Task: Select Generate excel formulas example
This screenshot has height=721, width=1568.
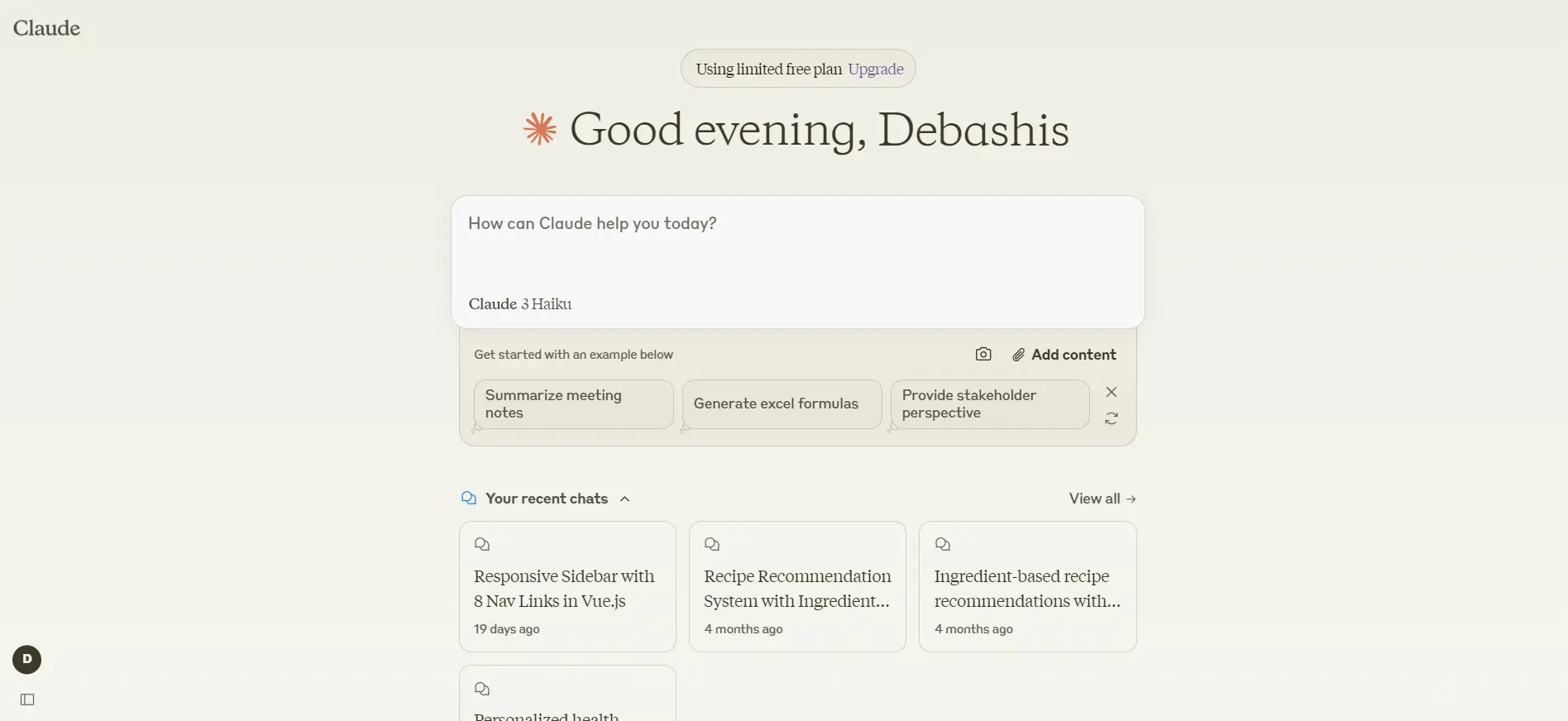Action: tap(782, 404)
